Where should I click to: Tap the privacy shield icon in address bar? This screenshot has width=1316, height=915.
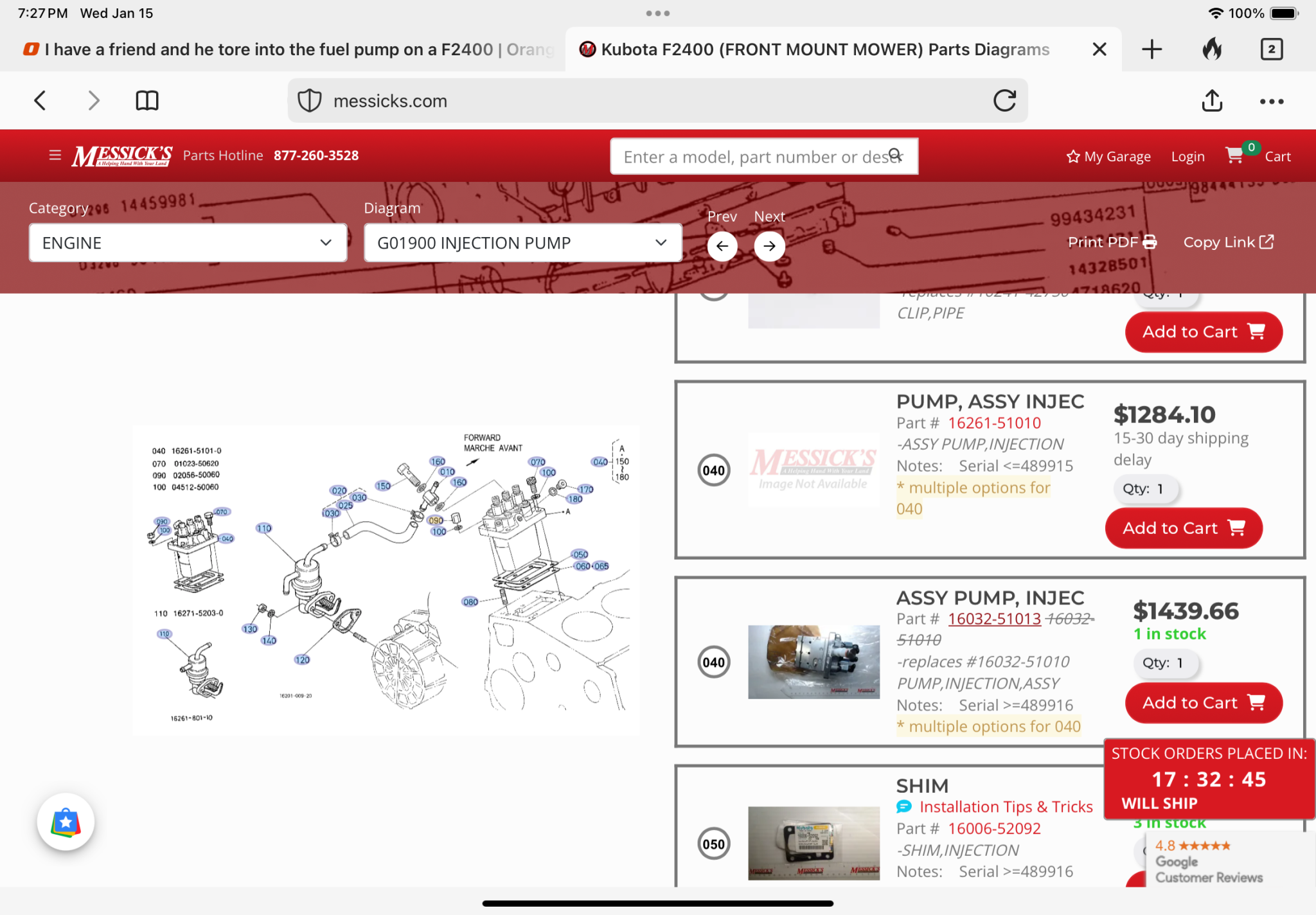point(310,101)
